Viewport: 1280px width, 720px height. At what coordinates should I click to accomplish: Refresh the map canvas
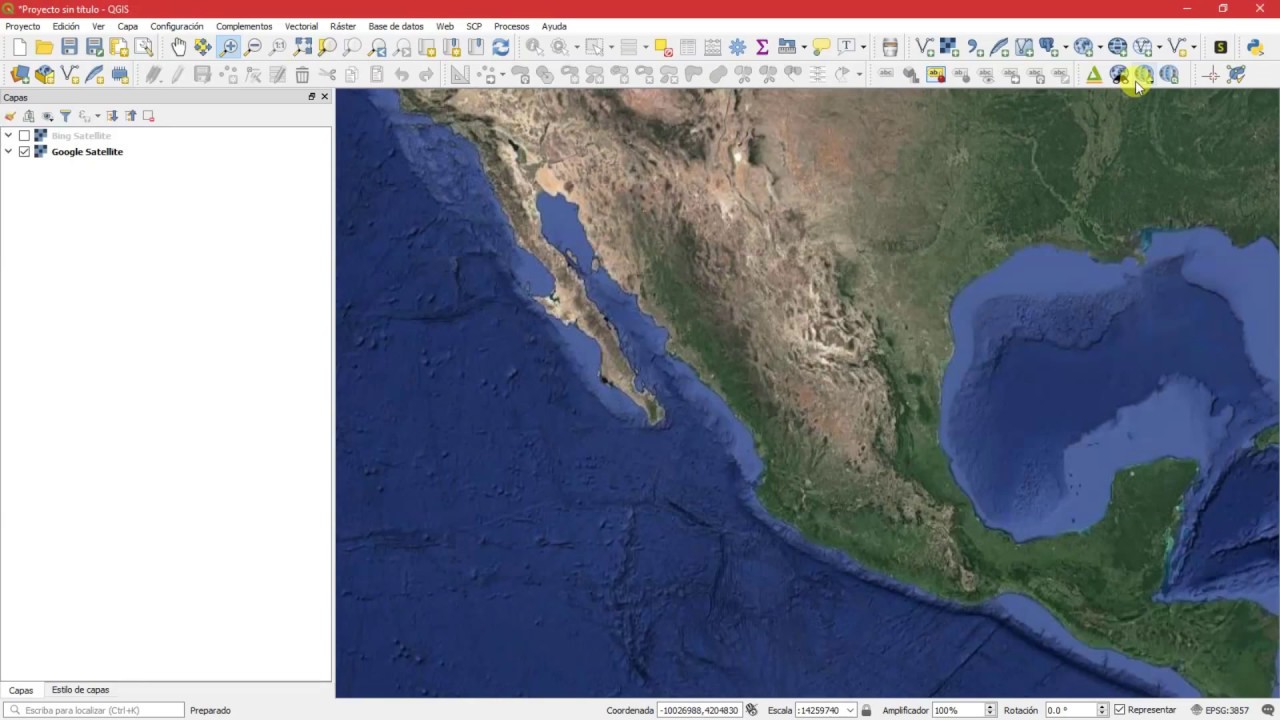click(x=501, y=47)
